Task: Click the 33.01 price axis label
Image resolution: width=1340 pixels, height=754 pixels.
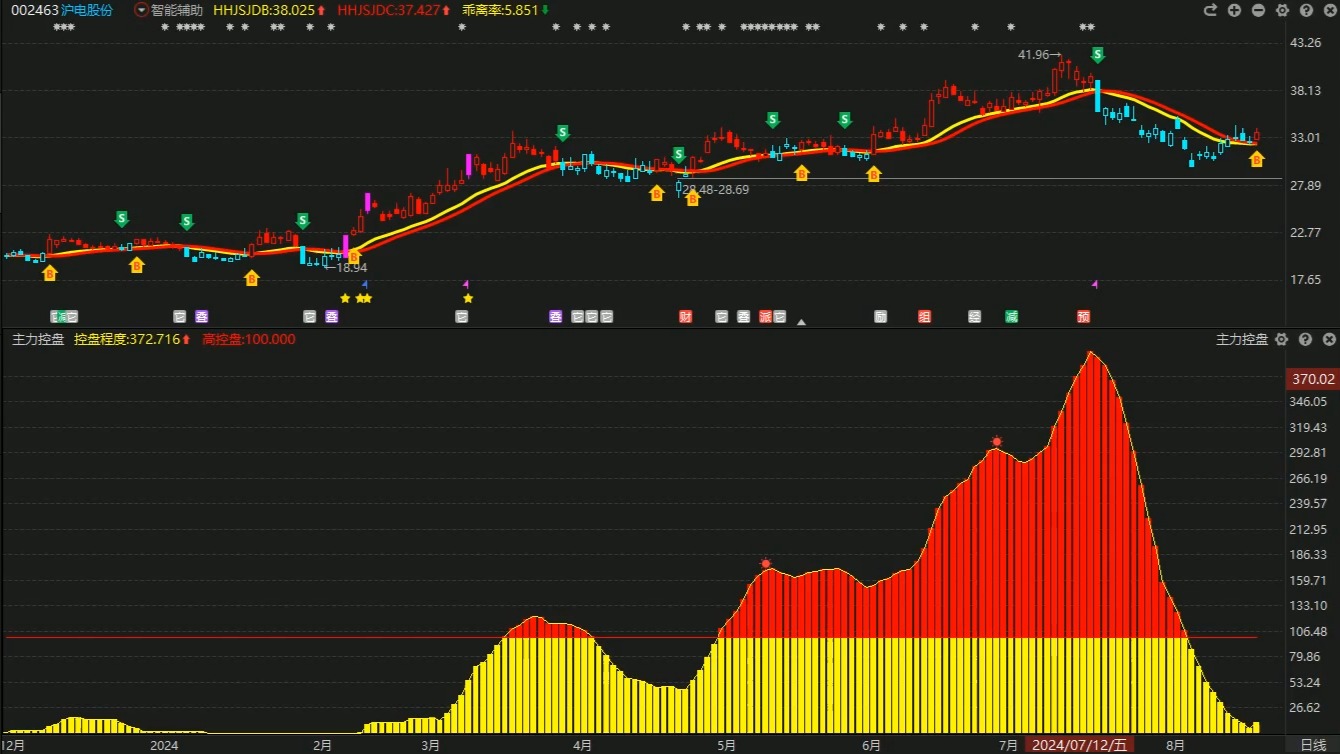Action: pos(1307,138)
